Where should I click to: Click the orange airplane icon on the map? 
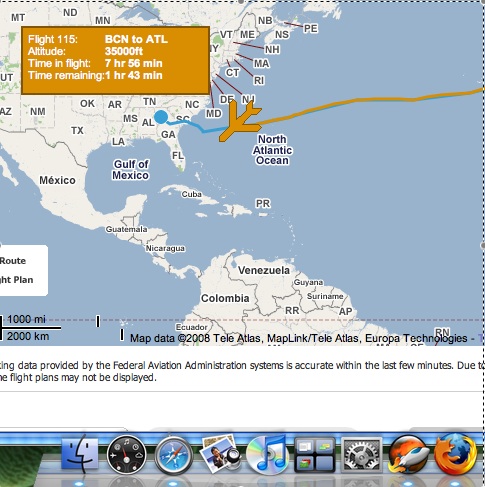pos(240,121)
